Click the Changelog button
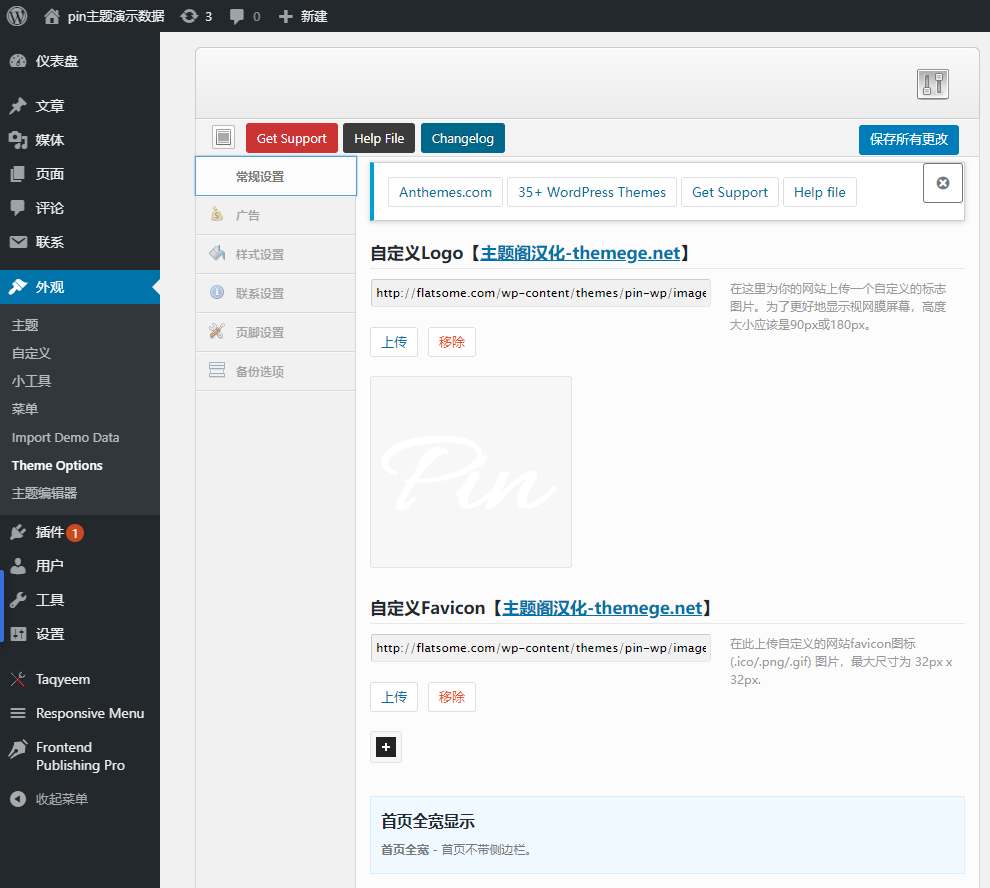 click(463, 138)
